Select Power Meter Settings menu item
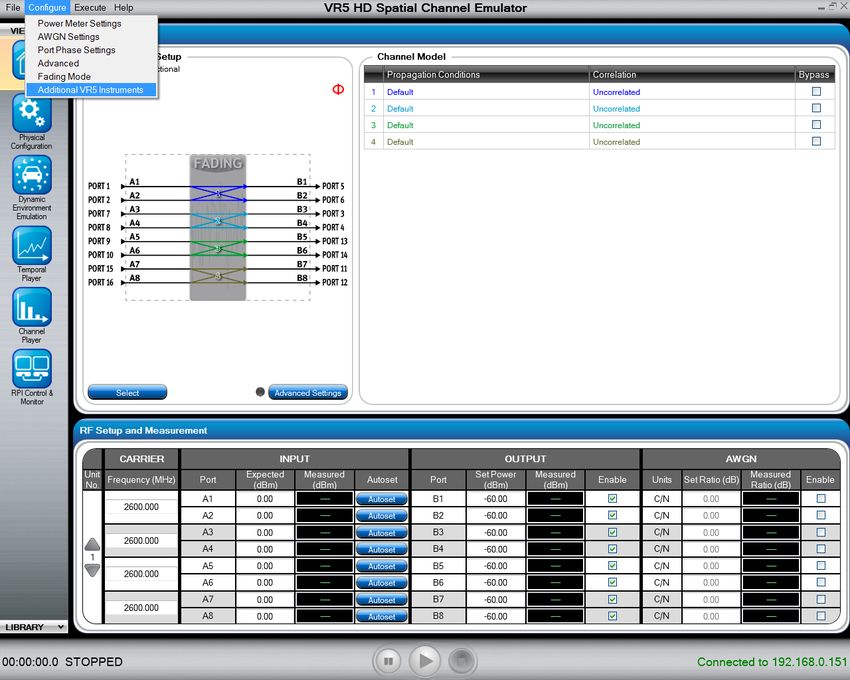This screenshot has height=680, width=850. coord(92,23)
